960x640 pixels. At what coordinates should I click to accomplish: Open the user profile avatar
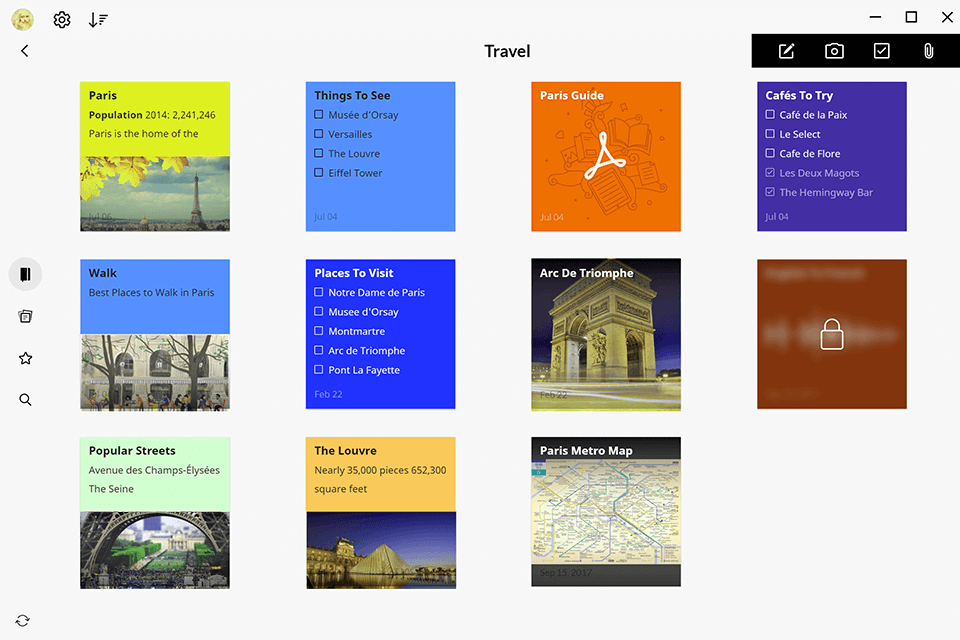(x=23, y=20)
